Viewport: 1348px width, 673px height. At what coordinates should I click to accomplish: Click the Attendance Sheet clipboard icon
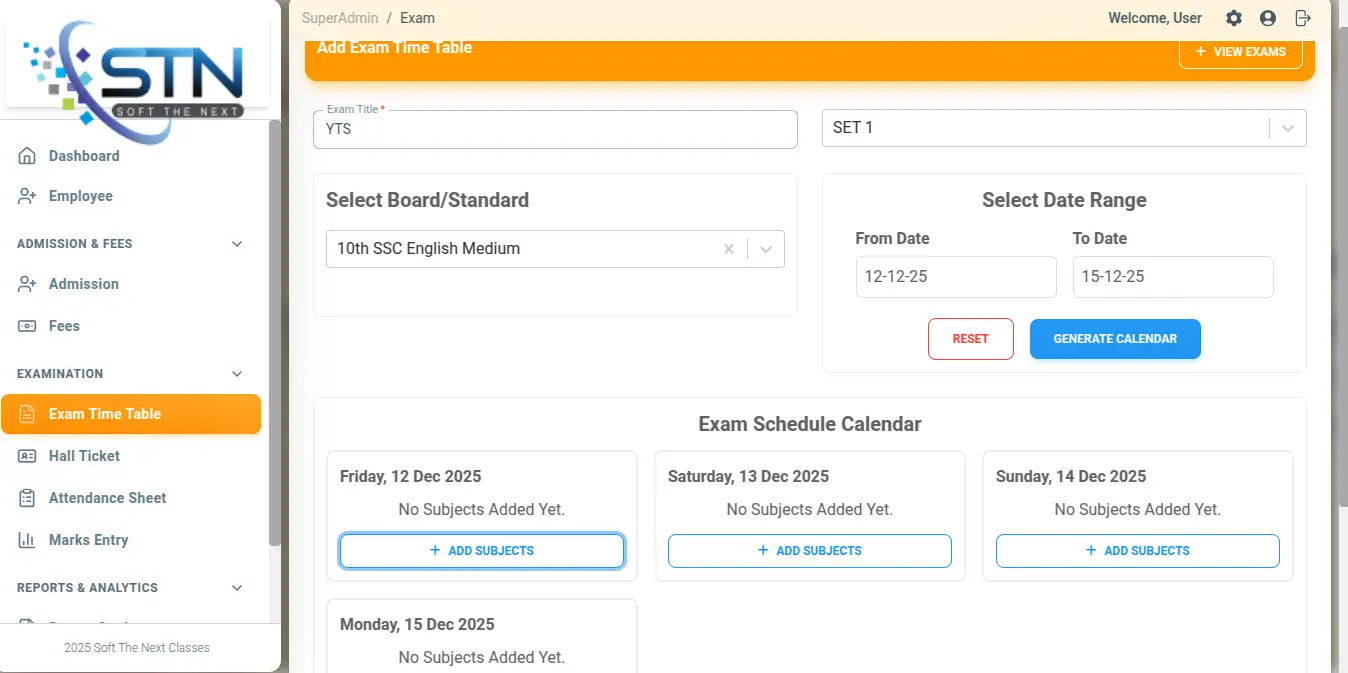point(27,498)
